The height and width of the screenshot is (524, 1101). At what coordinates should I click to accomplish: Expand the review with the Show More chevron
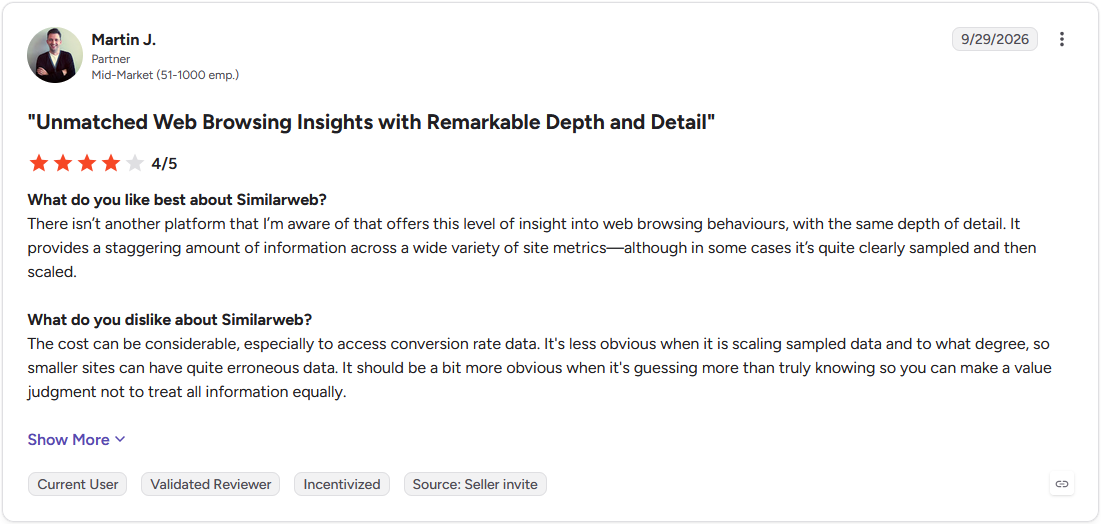[x=120, y=440]
